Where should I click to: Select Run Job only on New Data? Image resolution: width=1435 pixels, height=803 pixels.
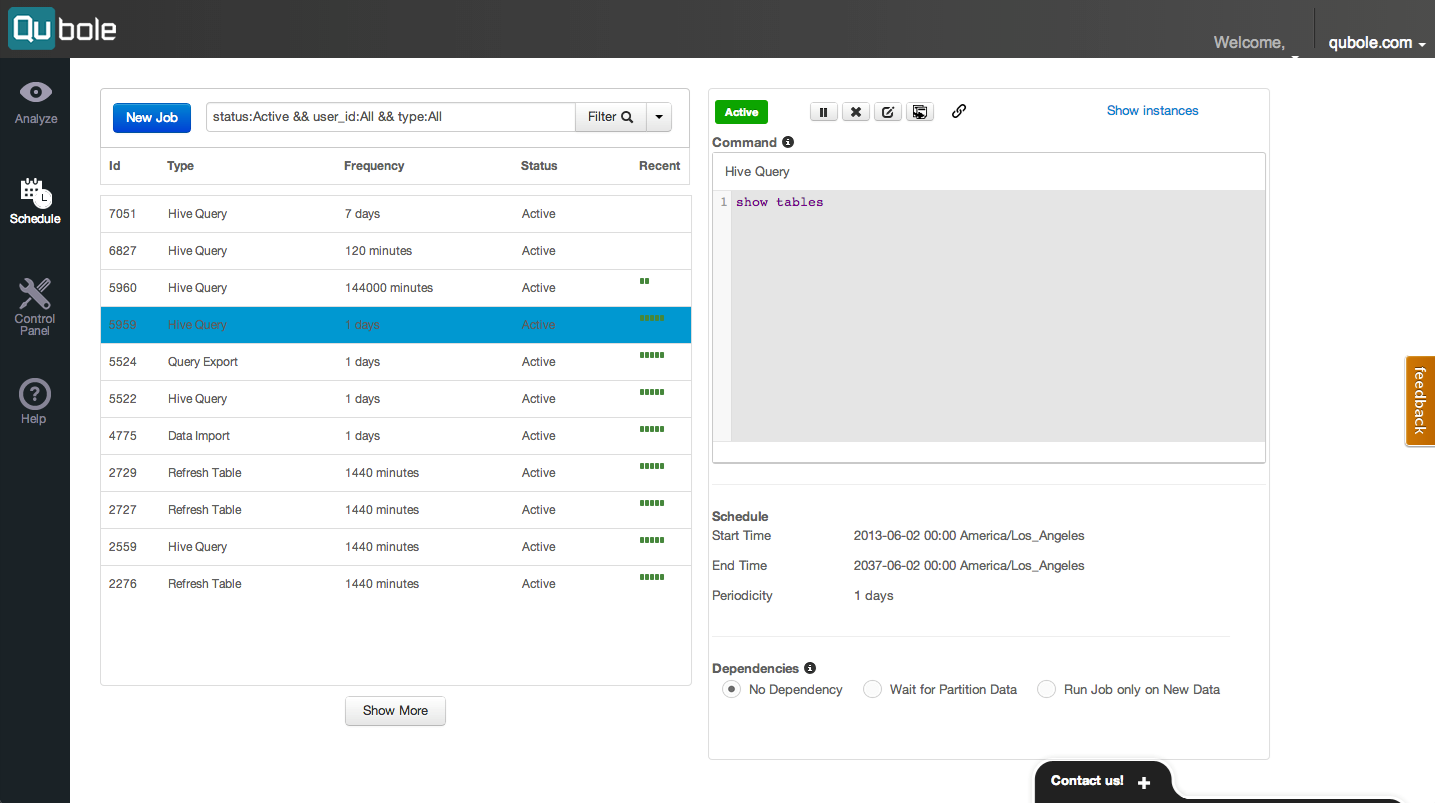click(1047, 689)
